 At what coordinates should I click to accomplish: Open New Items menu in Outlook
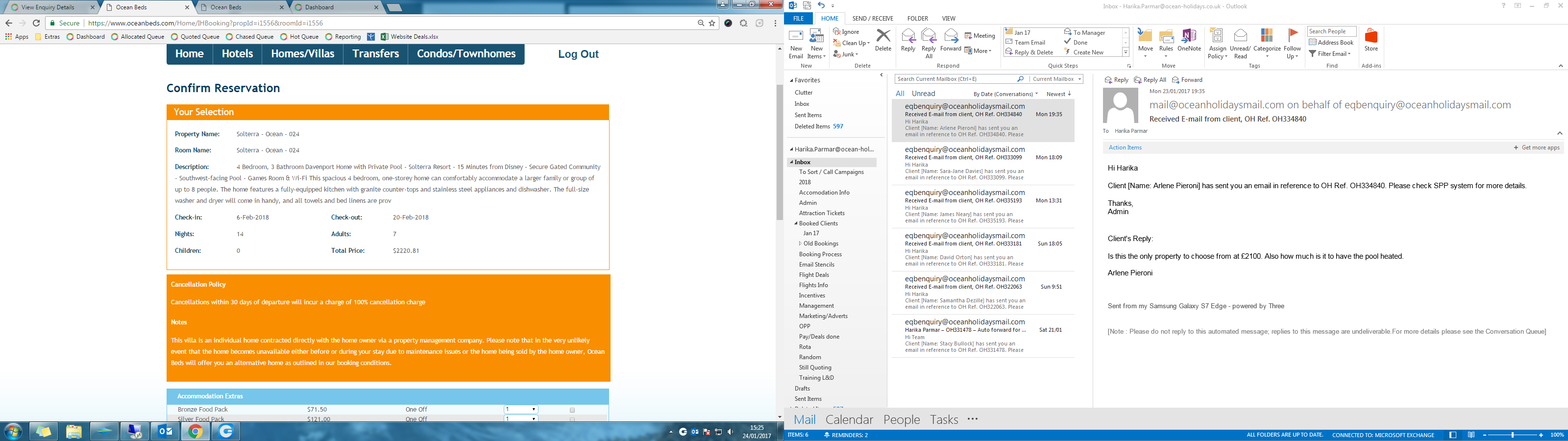(816, 44)
